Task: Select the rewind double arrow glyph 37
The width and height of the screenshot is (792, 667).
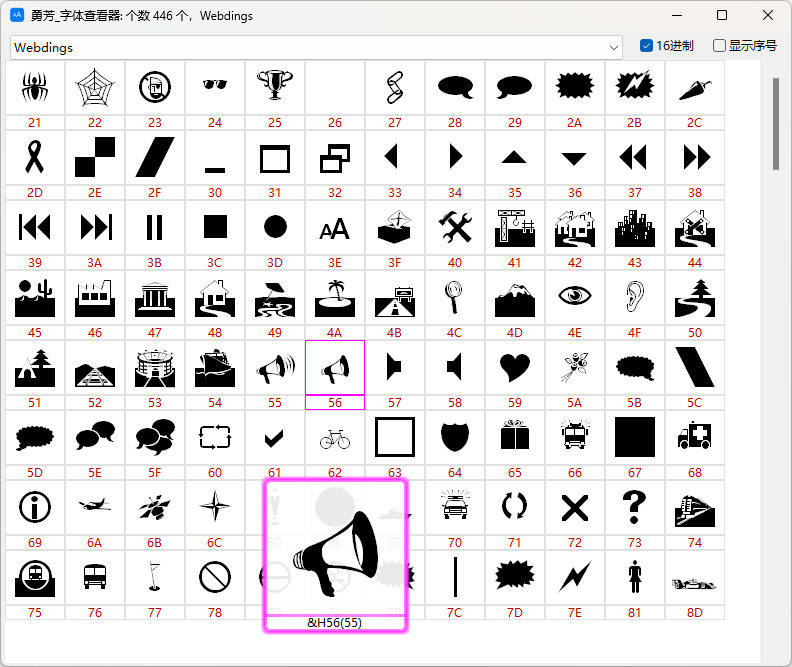Action: pos(633,157)
